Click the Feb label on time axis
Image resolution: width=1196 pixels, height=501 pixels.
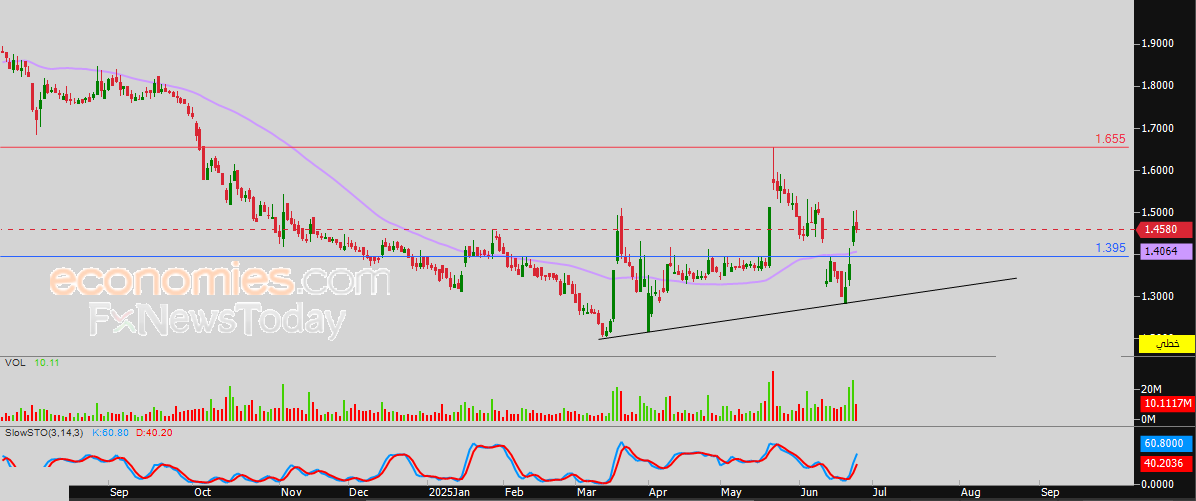tap(515, 493)
